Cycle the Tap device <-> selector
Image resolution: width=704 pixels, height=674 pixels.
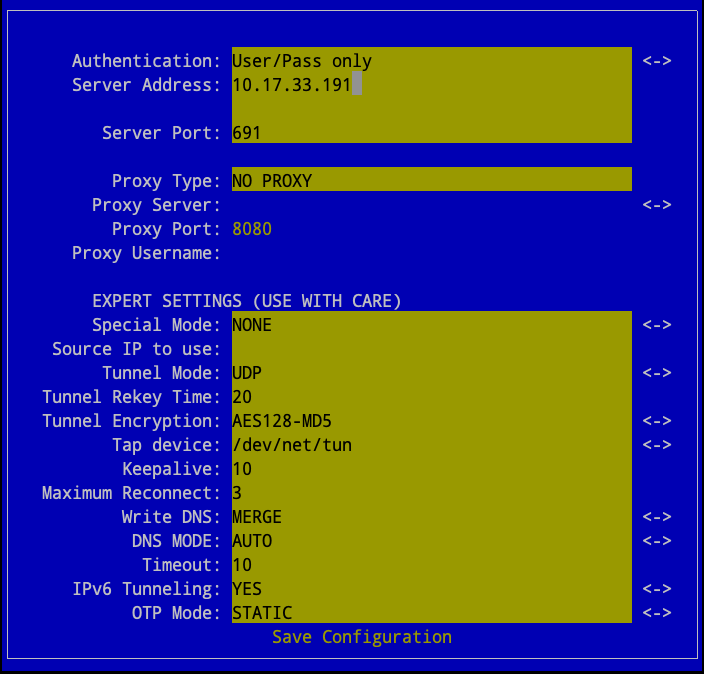click(x=656, y=445)
